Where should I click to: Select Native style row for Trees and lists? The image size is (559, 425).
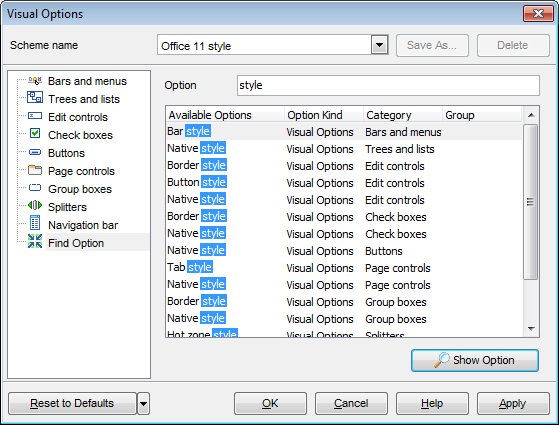pyautogui.click(x=344, y=149)
